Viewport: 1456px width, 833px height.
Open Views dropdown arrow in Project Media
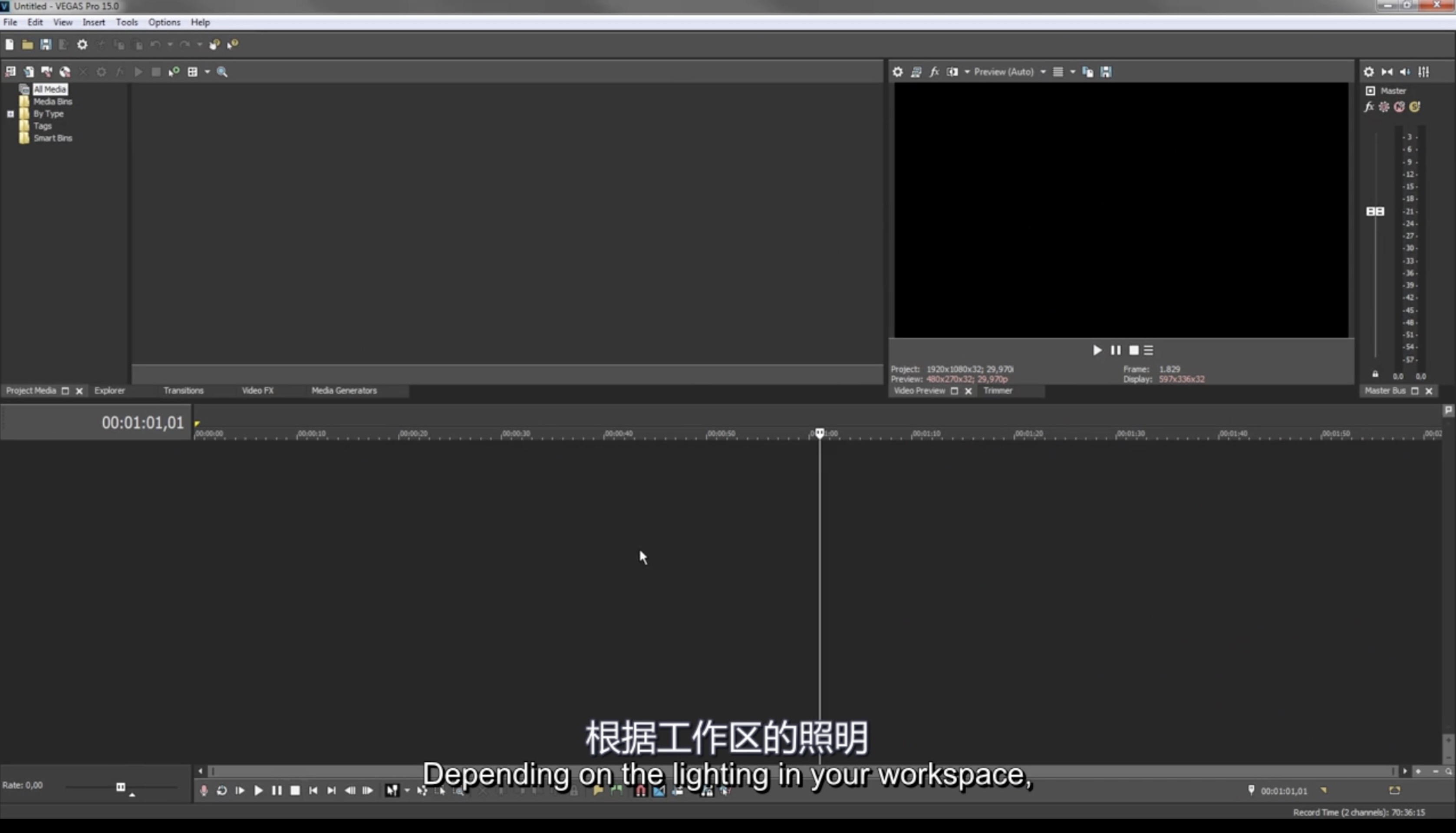[x=207, y=72]
